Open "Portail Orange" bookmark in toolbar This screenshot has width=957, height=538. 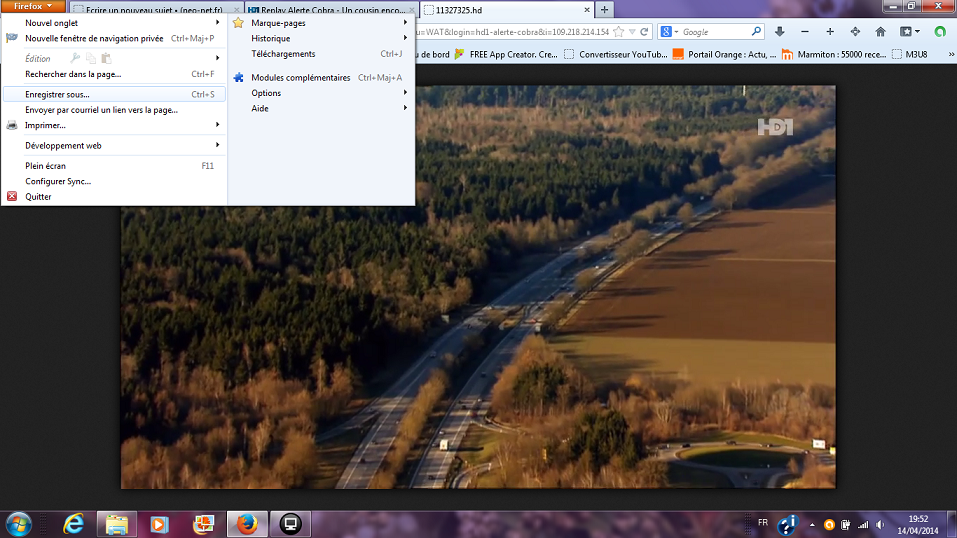pyautogui.click(x=724, y=55)
